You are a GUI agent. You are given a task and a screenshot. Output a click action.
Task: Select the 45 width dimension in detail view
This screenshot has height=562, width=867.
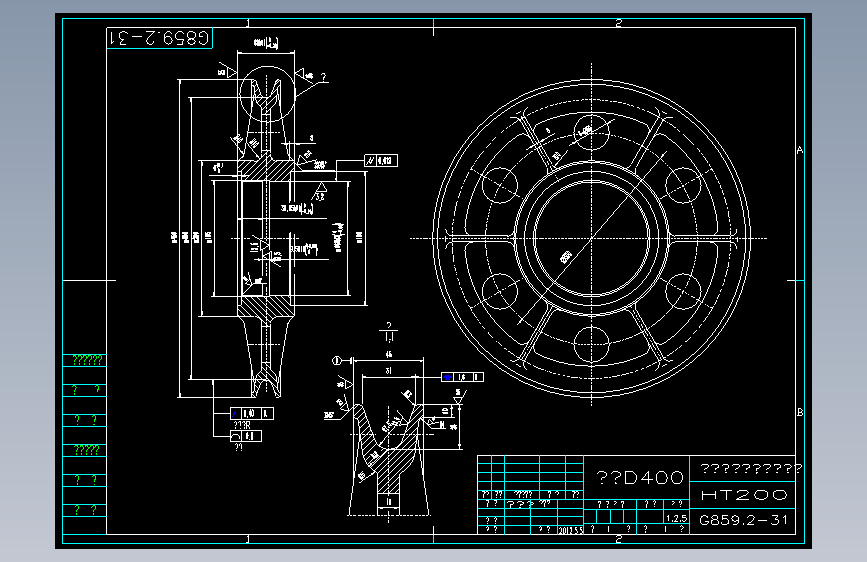tap(389, 354)
